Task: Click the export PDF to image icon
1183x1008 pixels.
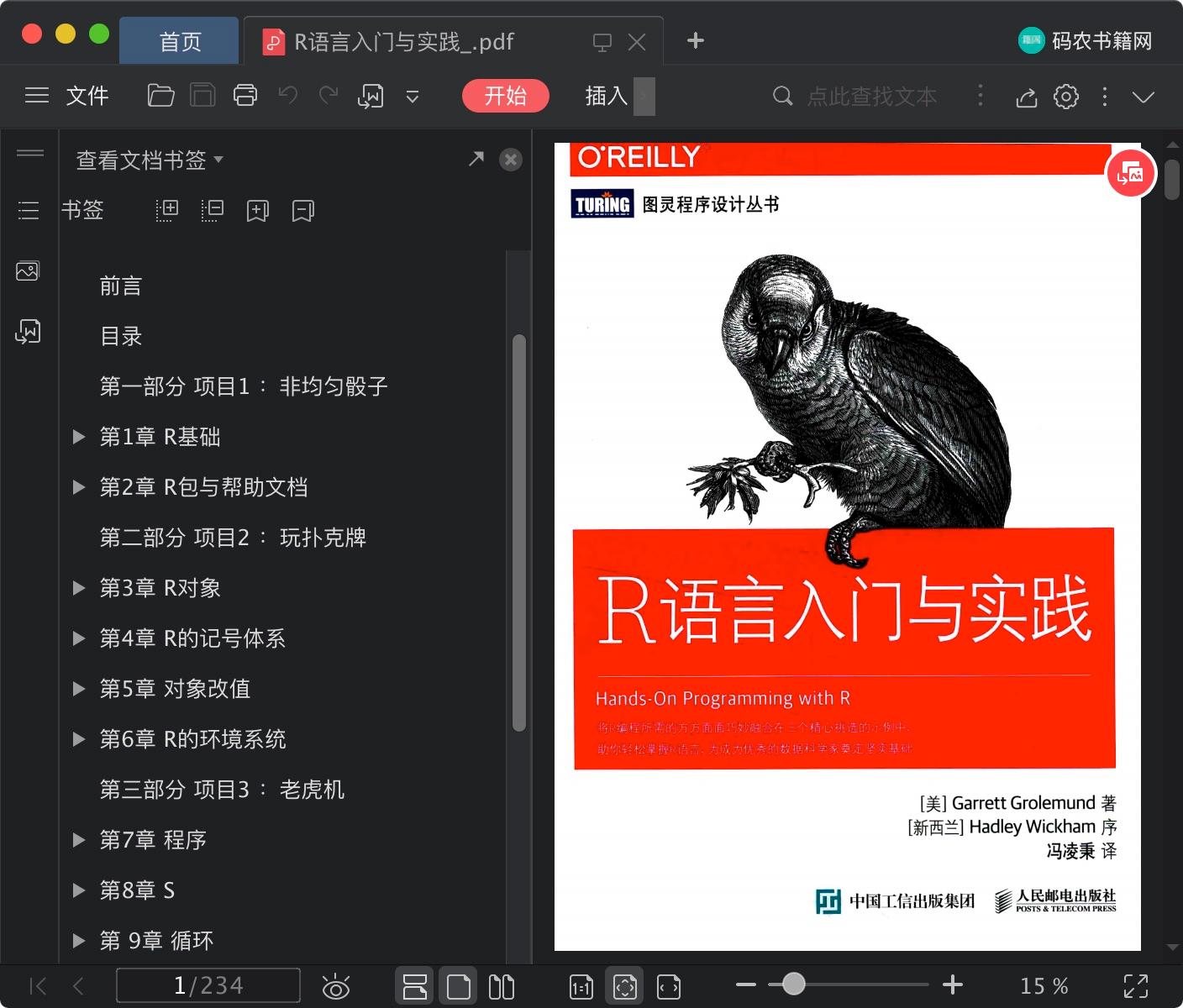Action: click(x=371, y=97)
